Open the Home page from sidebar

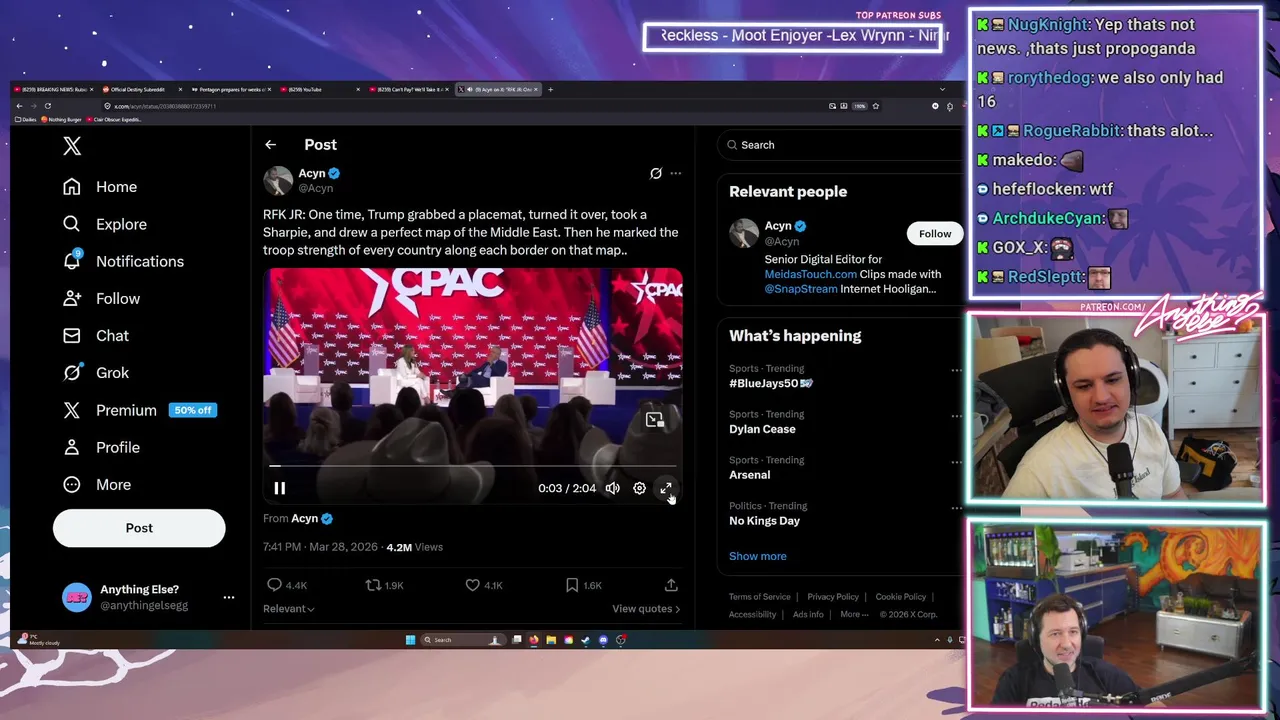(x=100, y=187)
